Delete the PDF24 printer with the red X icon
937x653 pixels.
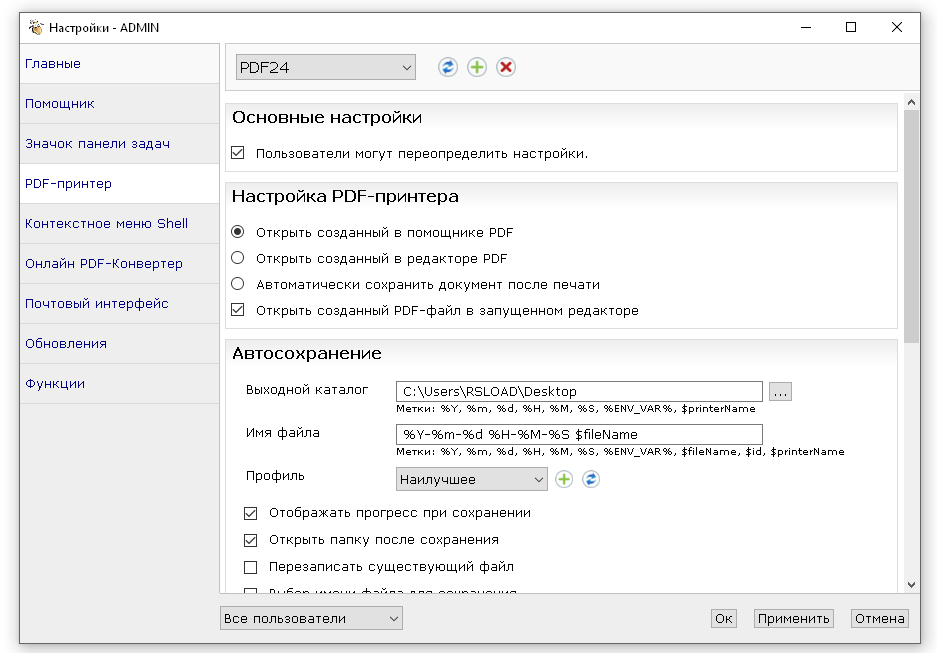click(506, 67)
